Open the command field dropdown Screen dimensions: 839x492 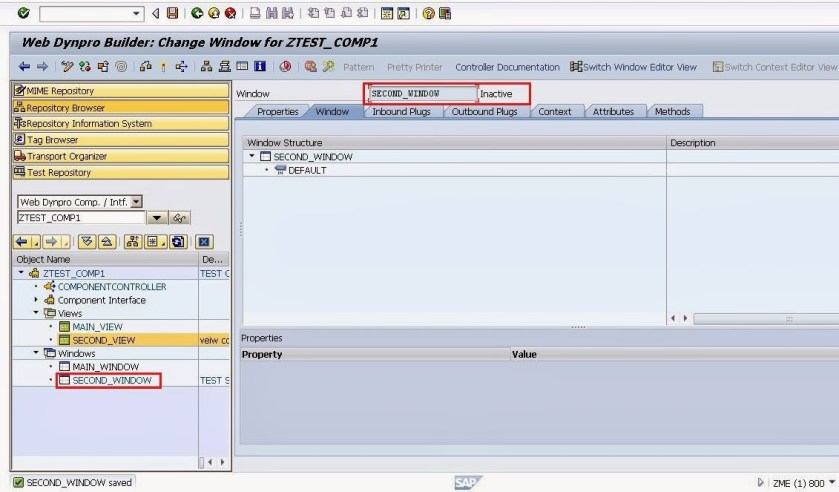(136, 13)
